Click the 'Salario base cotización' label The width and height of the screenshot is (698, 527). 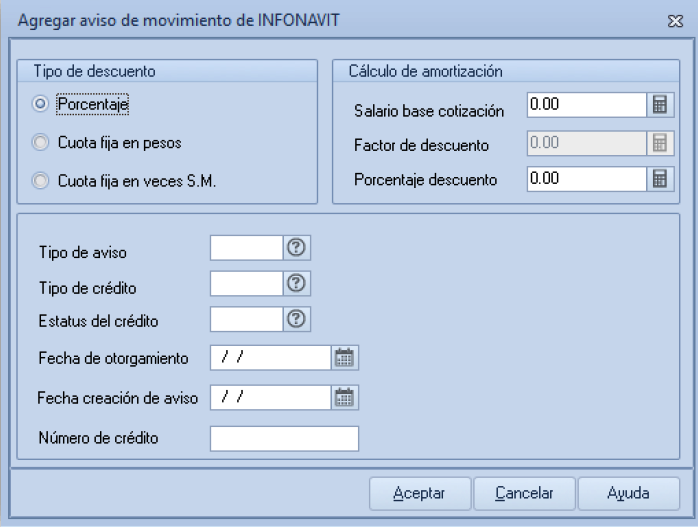click(429, 111)
